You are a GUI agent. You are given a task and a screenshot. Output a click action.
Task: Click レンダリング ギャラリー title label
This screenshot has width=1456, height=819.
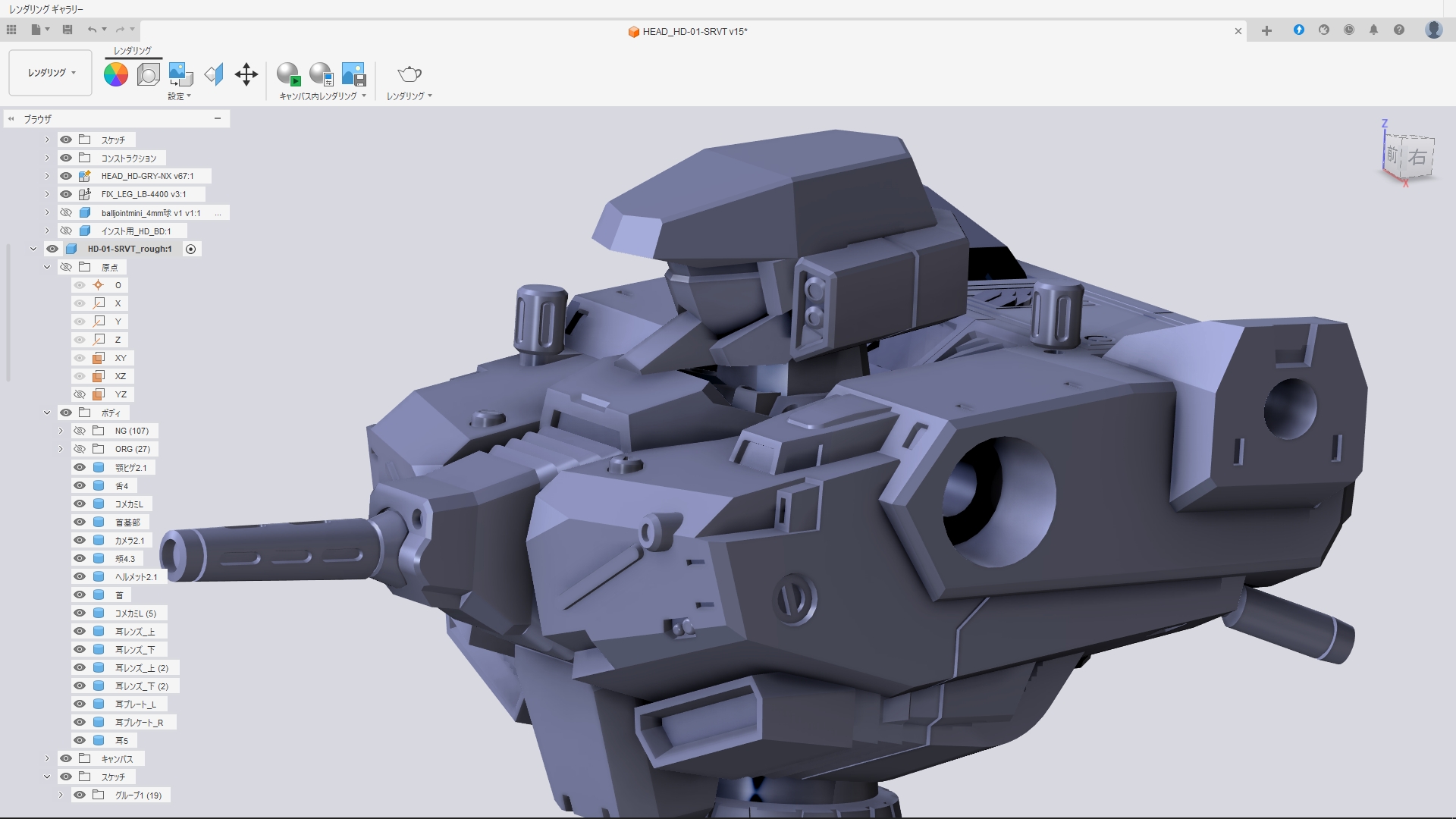pyautogui.click(x=46, y=9)
